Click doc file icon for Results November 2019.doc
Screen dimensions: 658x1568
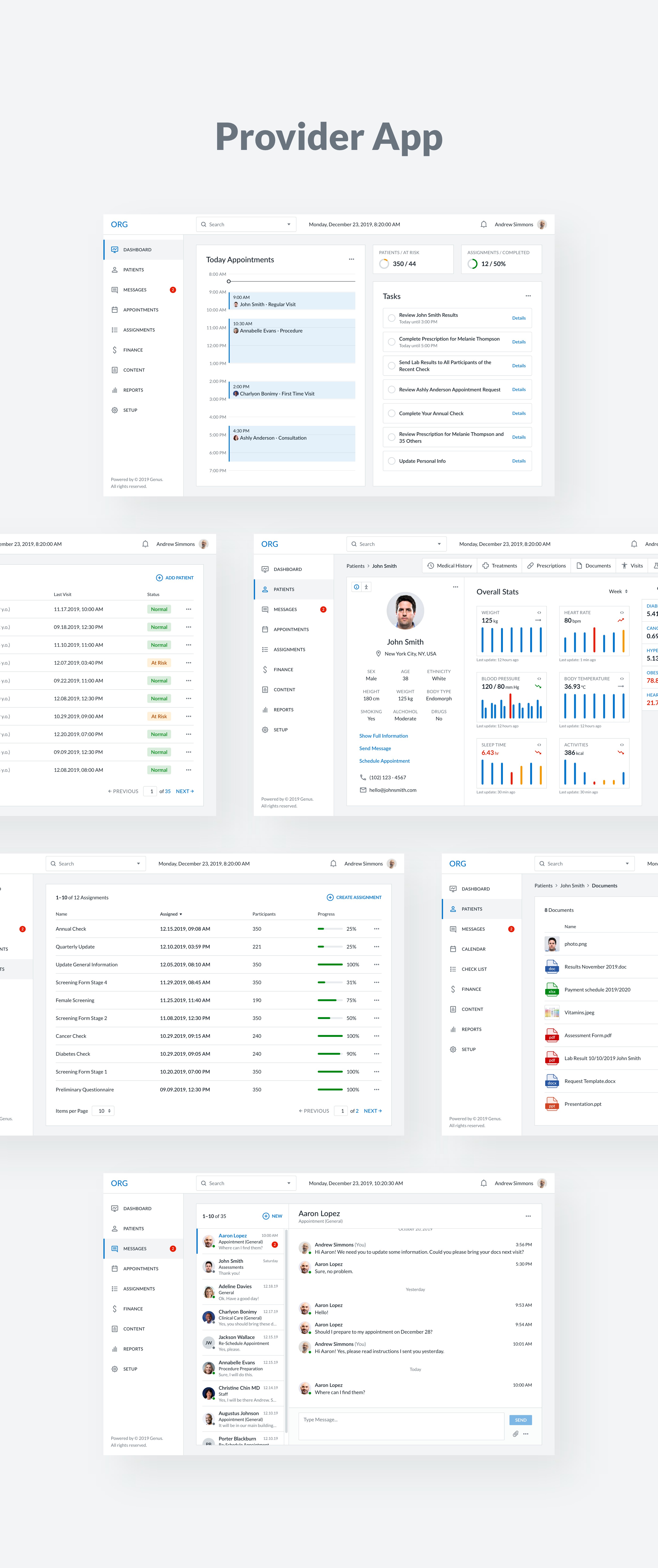[552, 967]
